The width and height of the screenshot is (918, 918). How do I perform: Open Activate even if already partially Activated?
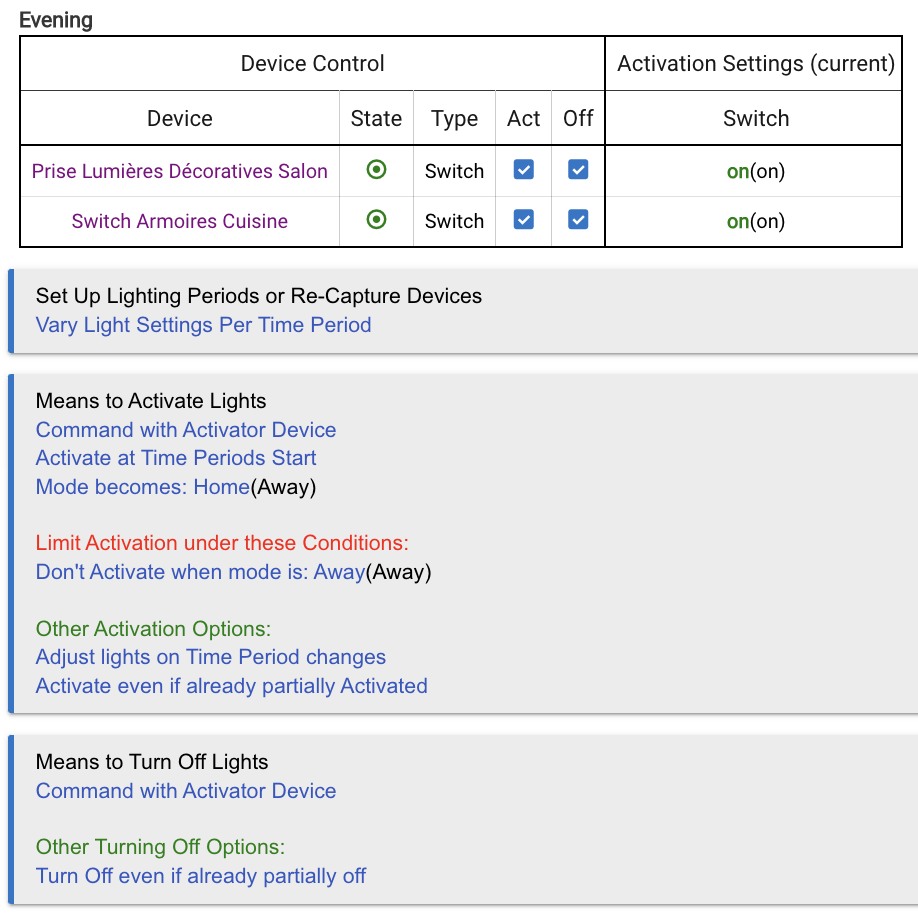tap(231, 686)
